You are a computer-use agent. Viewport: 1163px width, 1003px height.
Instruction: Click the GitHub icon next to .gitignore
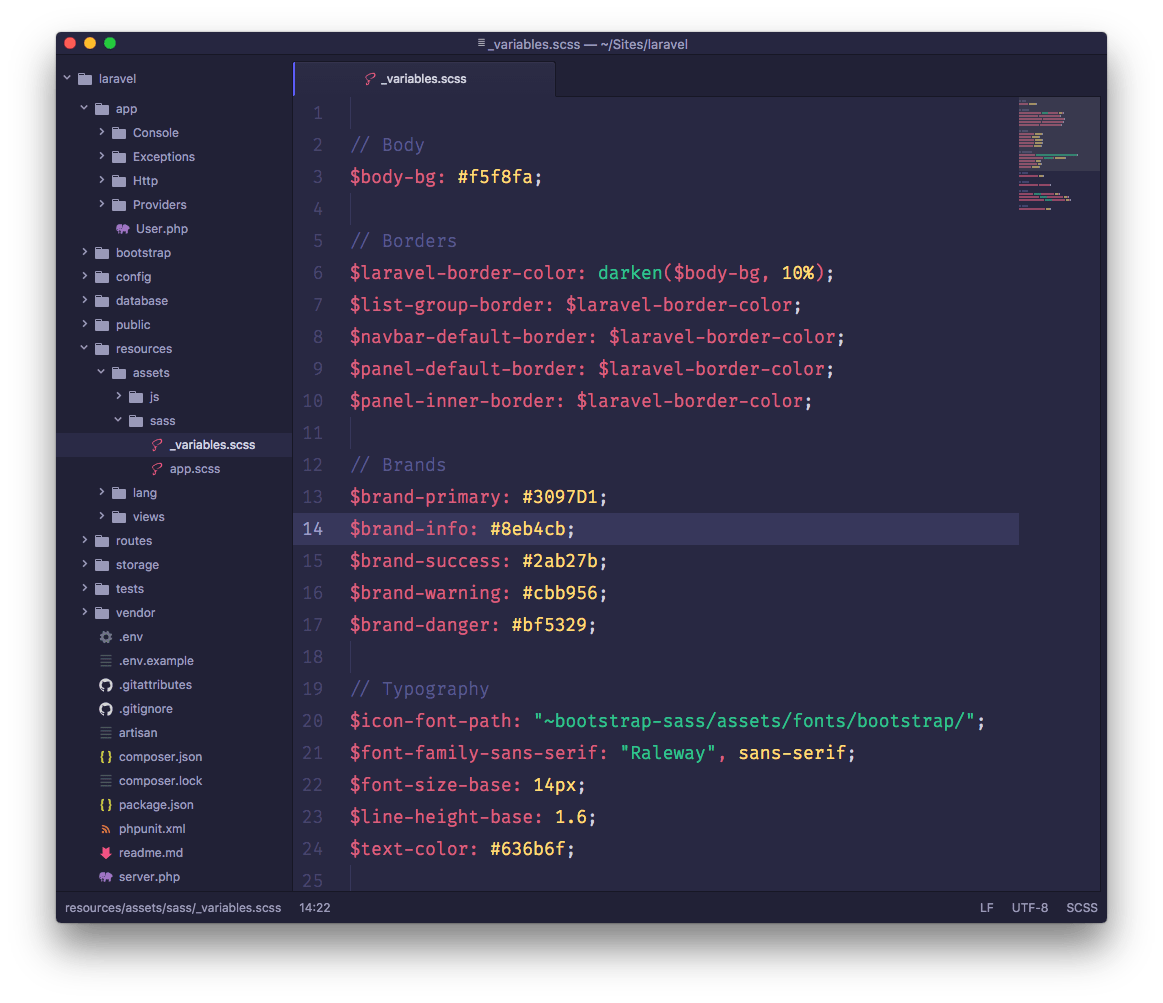pos(104,708)
